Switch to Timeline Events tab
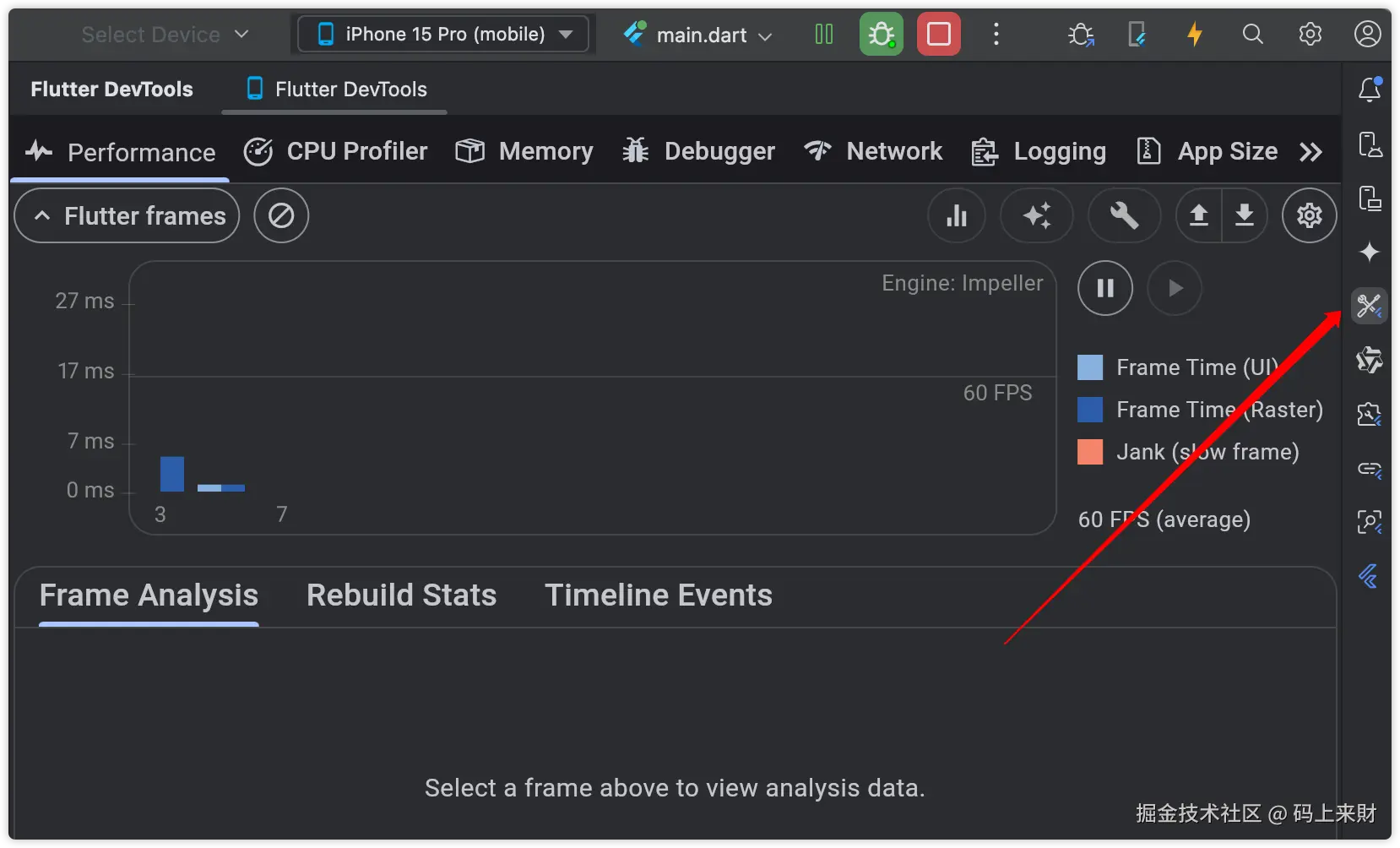Viewport: 1400px width, 848px height. tap(658, 595)
